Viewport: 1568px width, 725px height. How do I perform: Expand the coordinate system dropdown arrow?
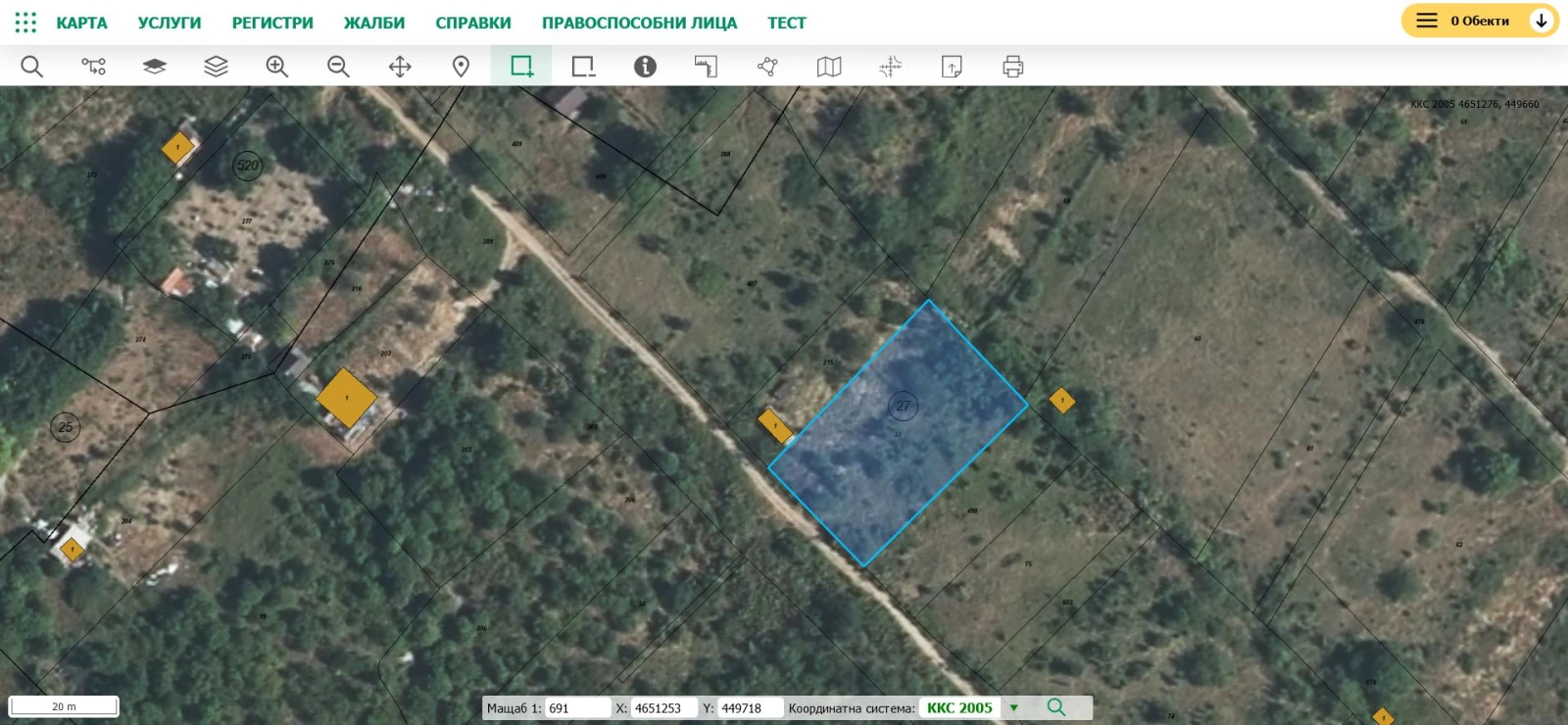click(x=1014, y=708)
